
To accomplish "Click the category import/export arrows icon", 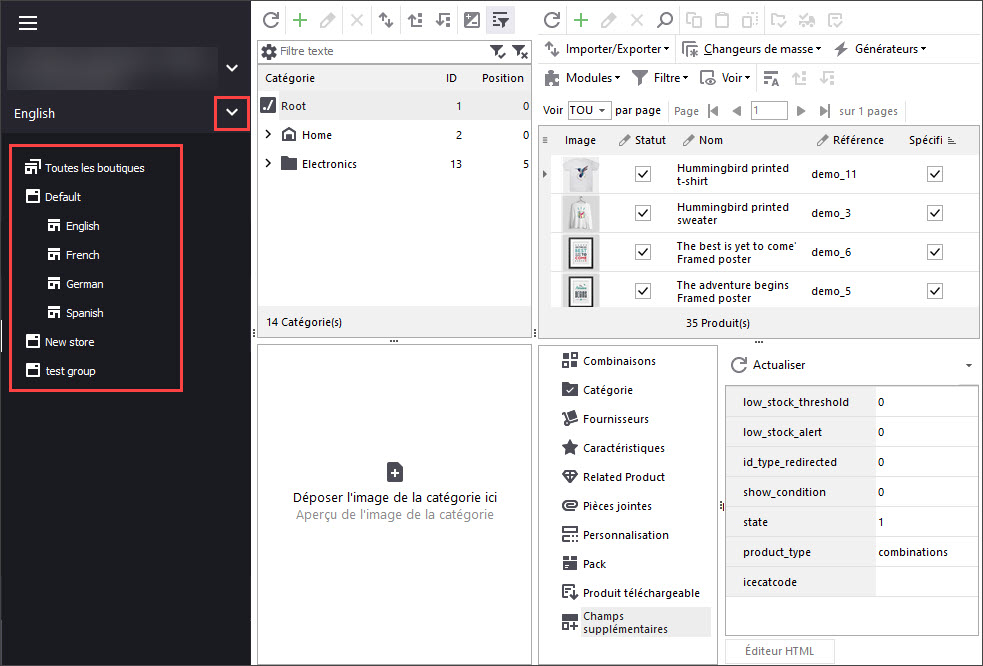I will [x=386, y=20].
